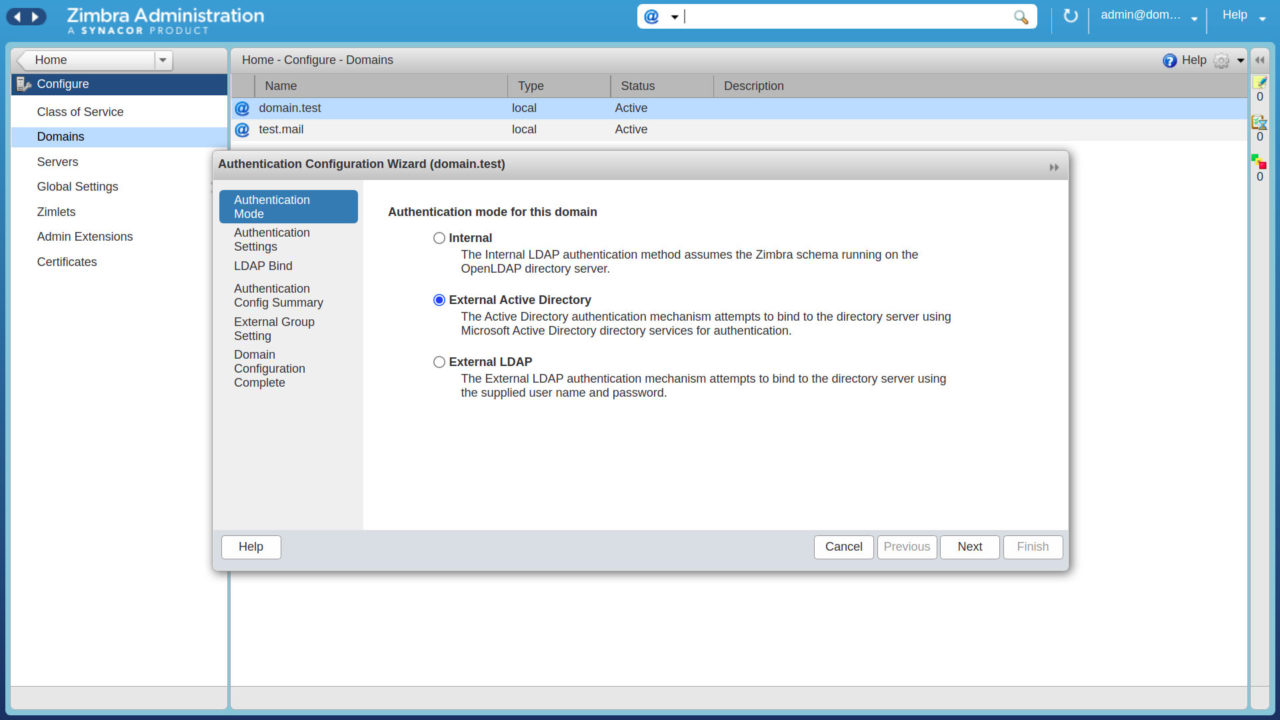Click the search magnifier icon

(1021, 16)
